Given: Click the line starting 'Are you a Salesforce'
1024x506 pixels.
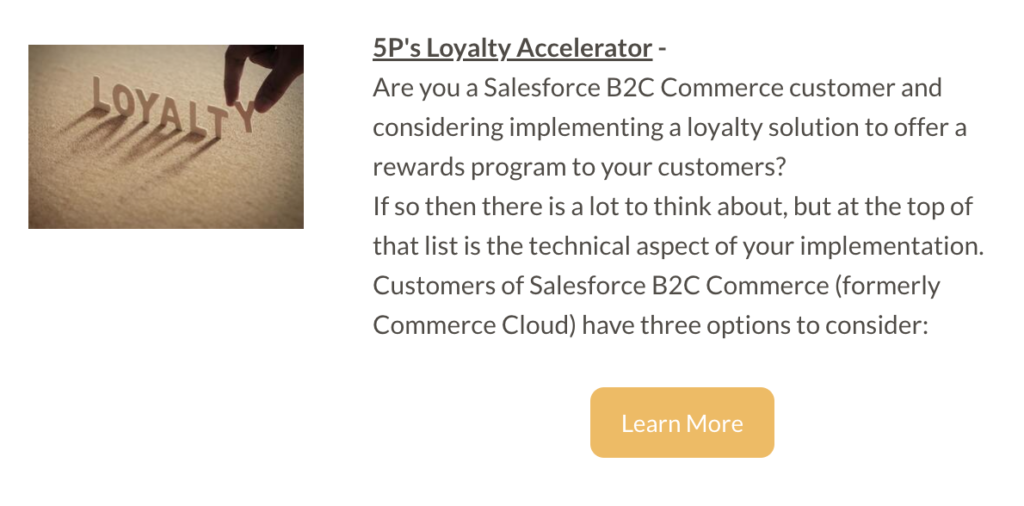Looking at the screenshot, I should click(657, 87).
